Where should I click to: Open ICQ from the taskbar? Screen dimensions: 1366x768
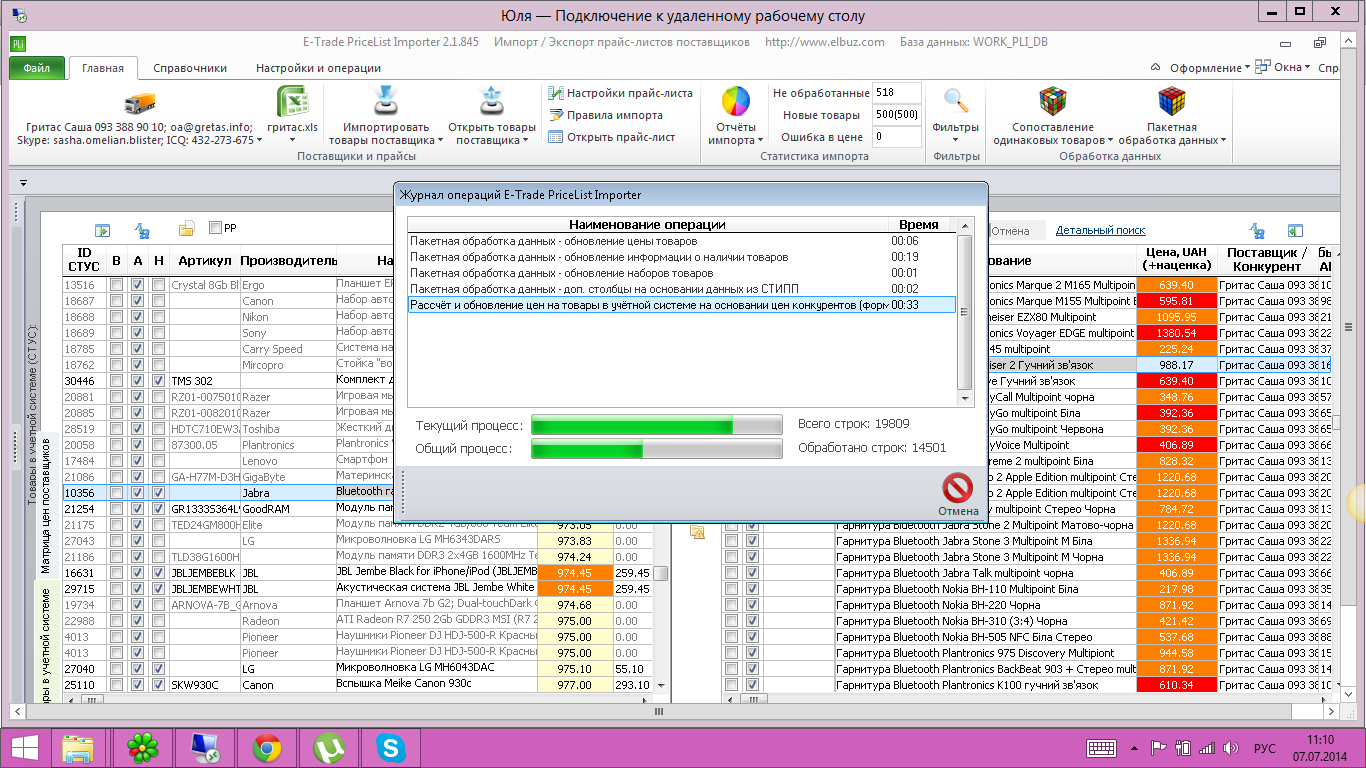click(x=142, y=747)
